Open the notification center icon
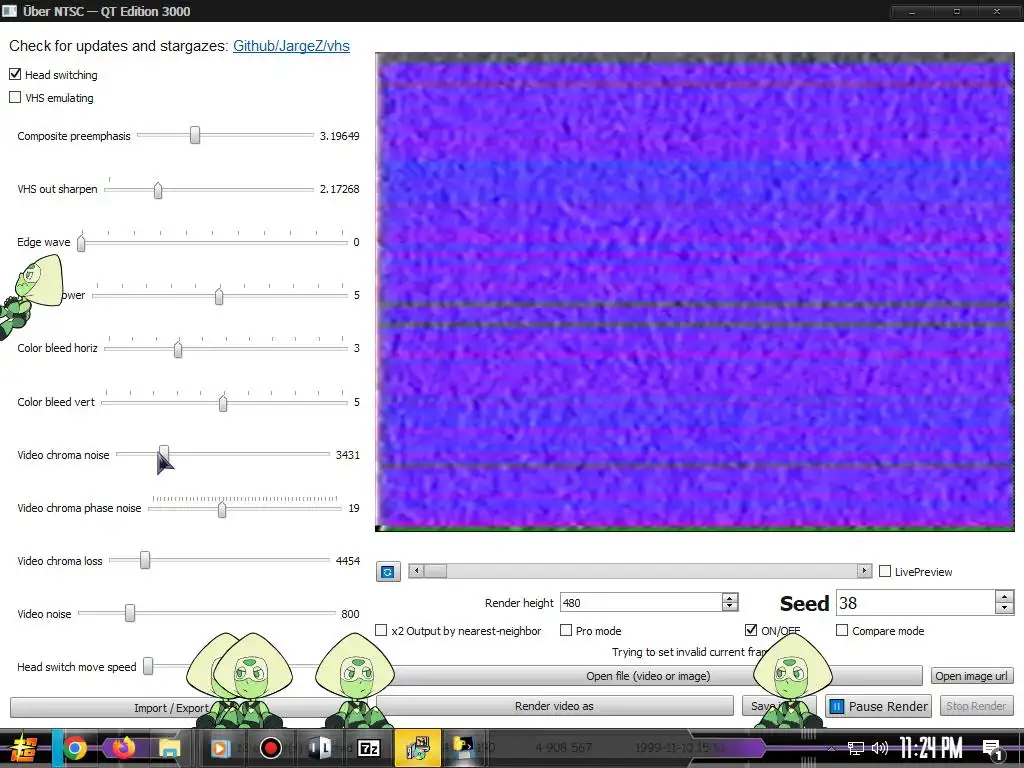 coord(993,749)
